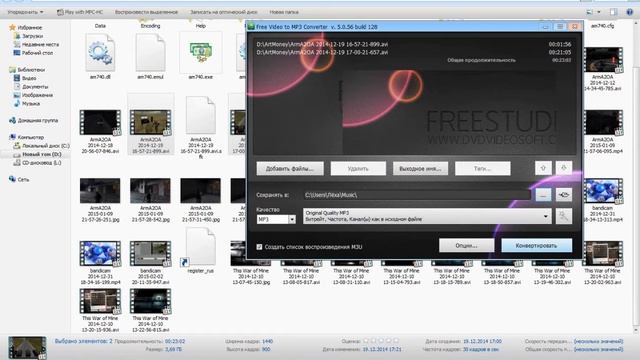Click the preview thumbnail in the details pane
Viewport: 640px width, 360px height.
[x=27, y=348]
